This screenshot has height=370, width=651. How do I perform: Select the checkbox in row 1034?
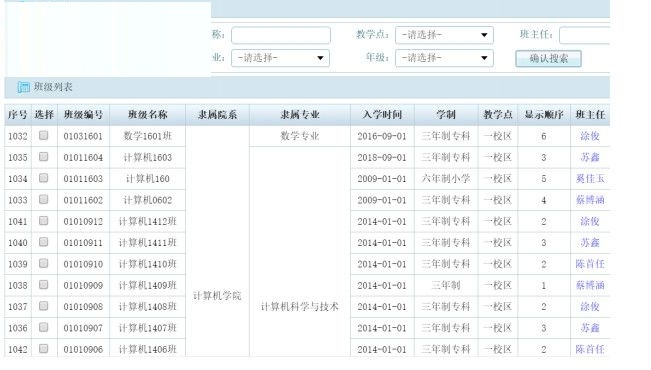click(44, 178)
